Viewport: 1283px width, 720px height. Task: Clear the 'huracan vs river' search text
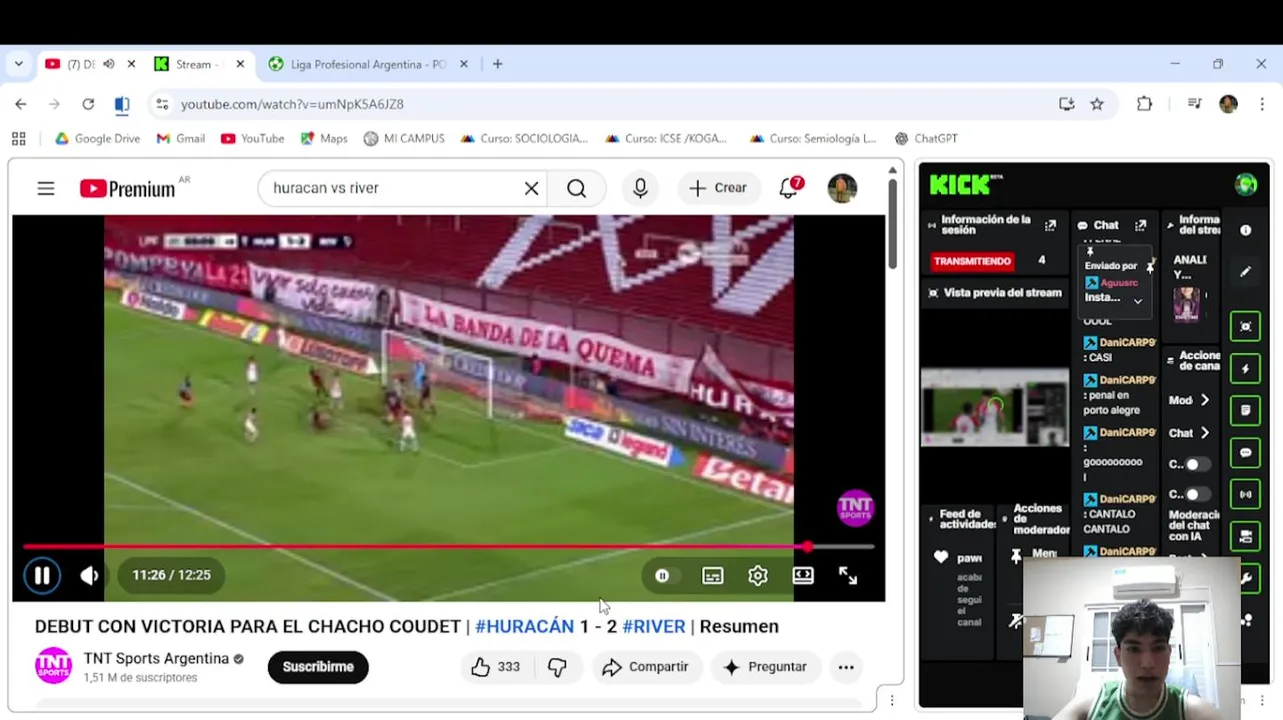(531, 188)
